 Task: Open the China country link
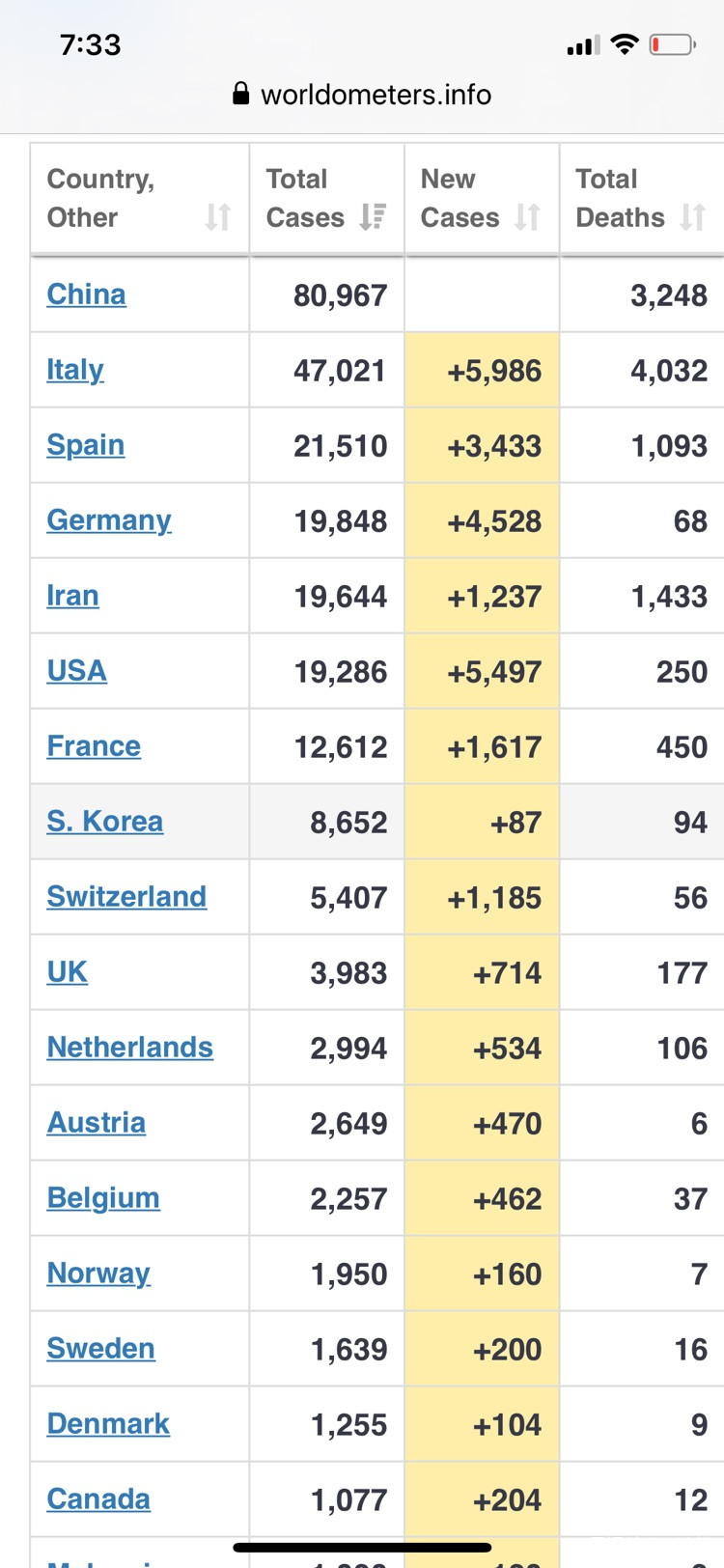(x=86, y=294)
